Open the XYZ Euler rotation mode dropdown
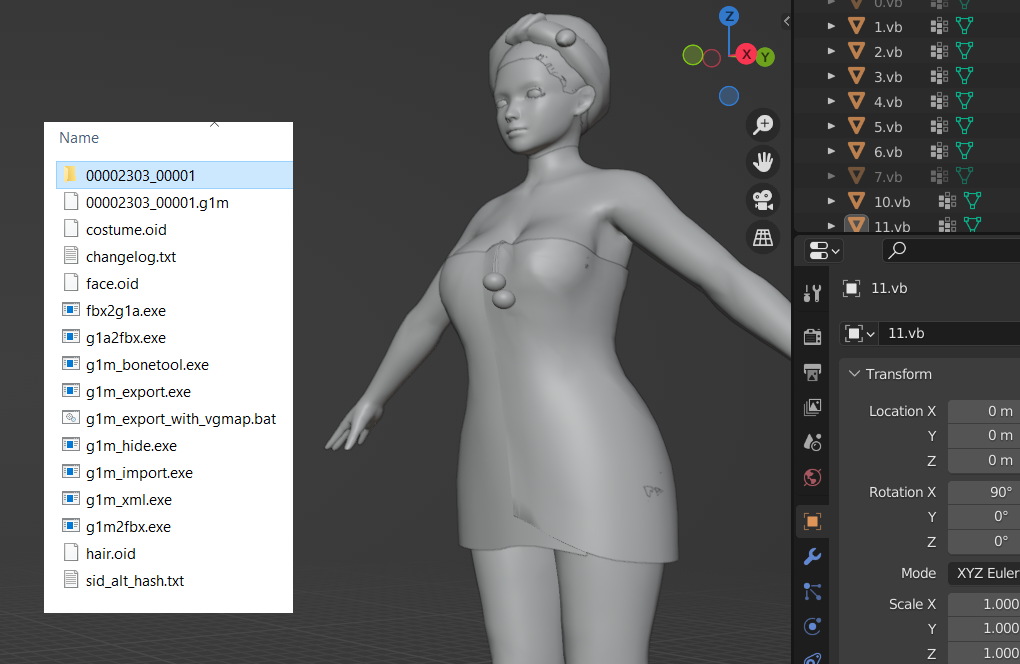Viewport: 1020px width, 664px height. tap(984, 573)
